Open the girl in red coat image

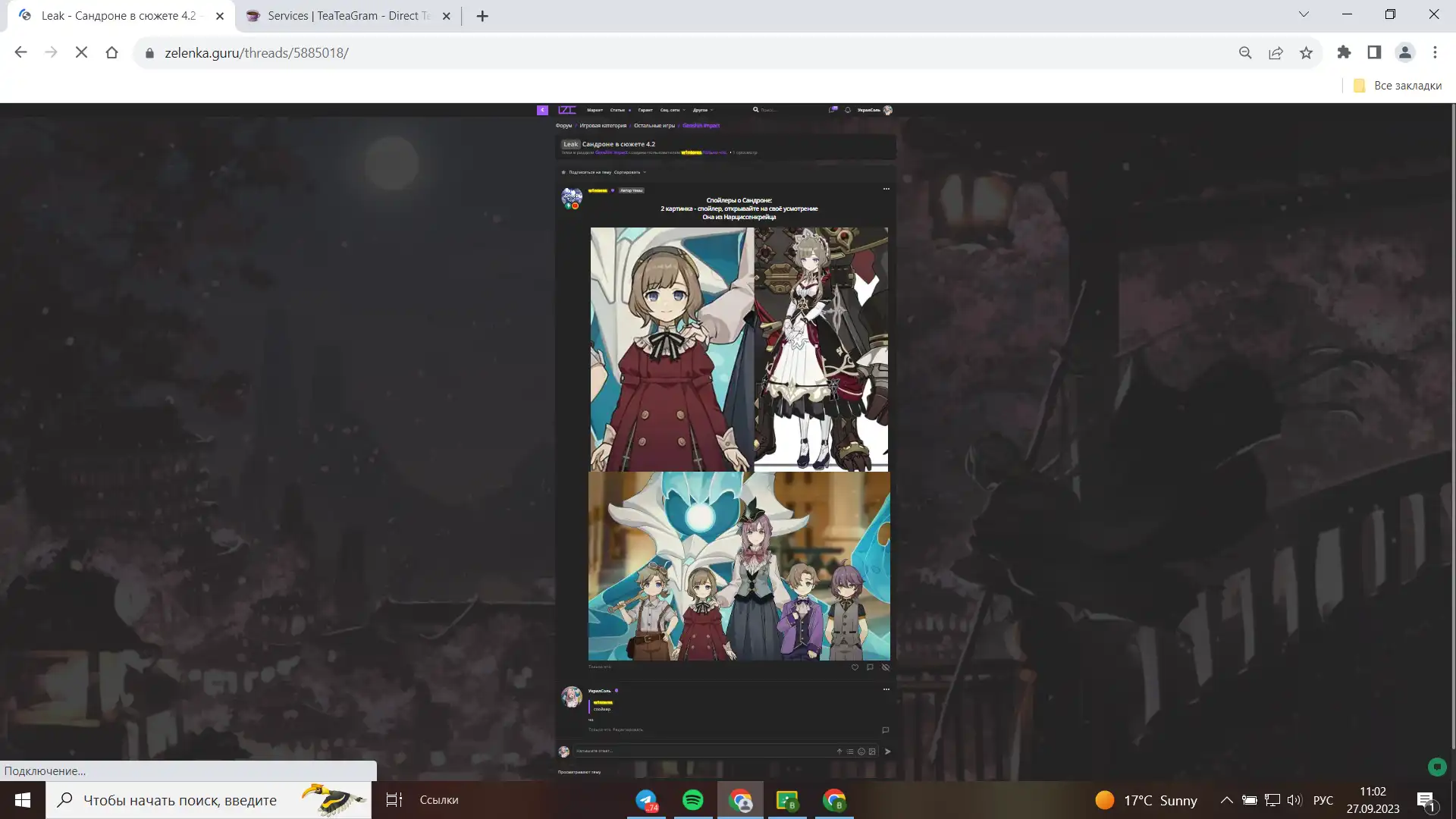click(x=672, y=350)
